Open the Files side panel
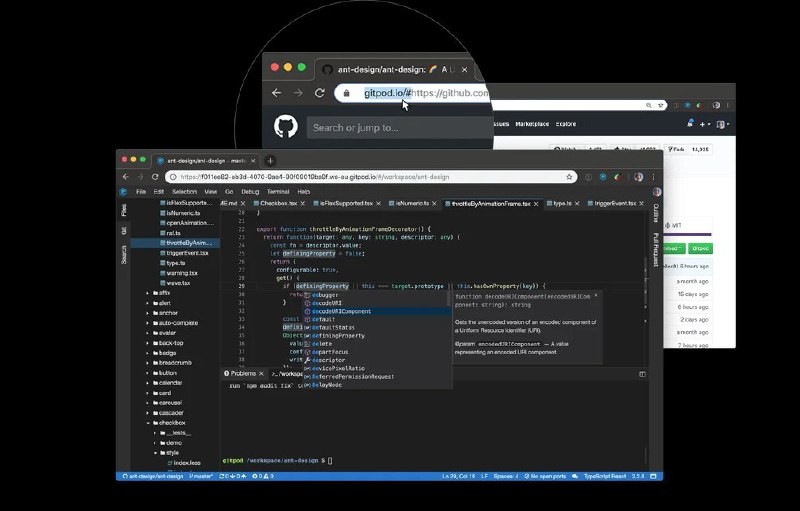The image size is (800, 511). click(124, 211)
